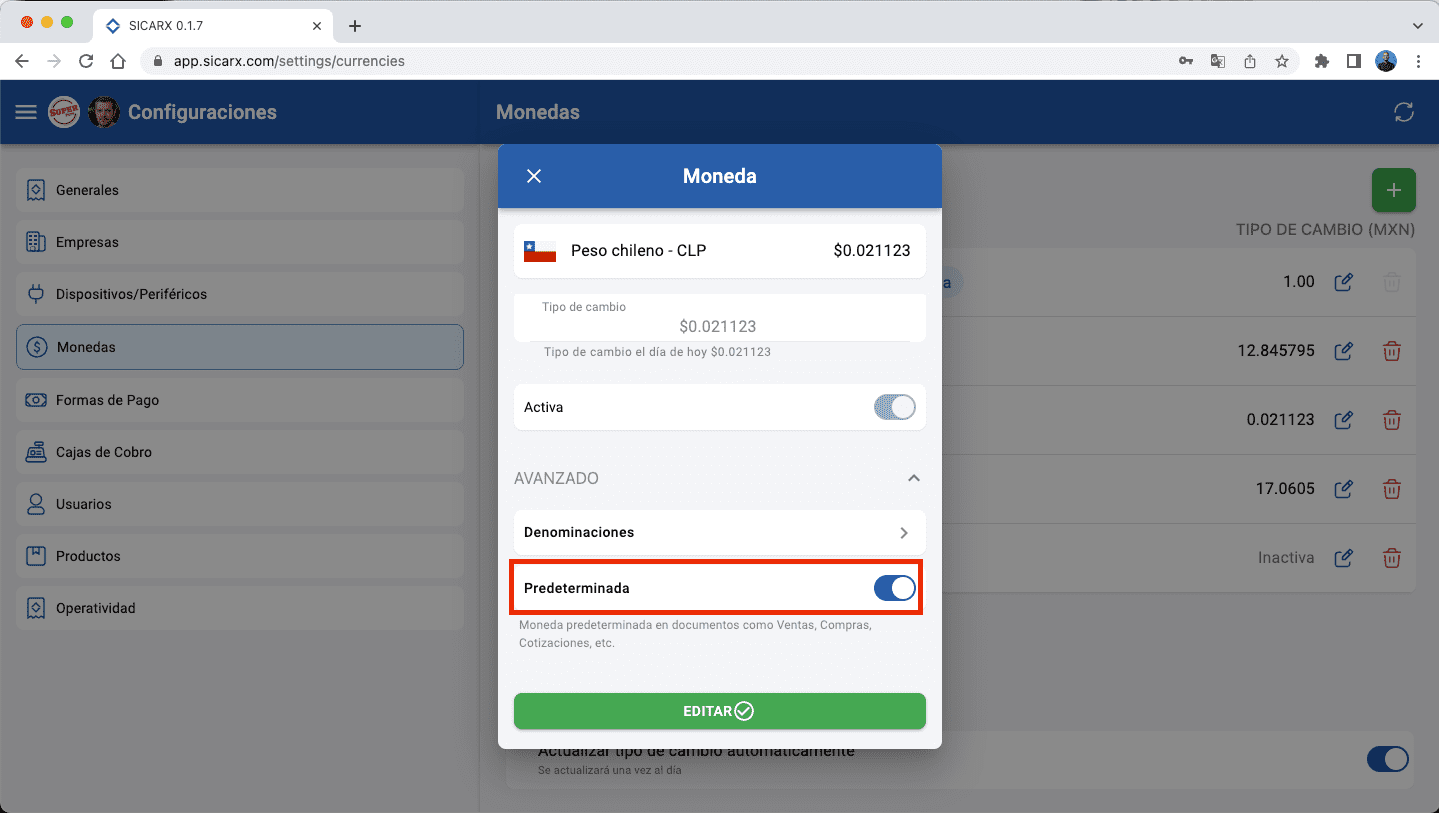Collapse the AVANZADO section
This screenshot has height=813, width=1439.
click(x=913, y=478)
